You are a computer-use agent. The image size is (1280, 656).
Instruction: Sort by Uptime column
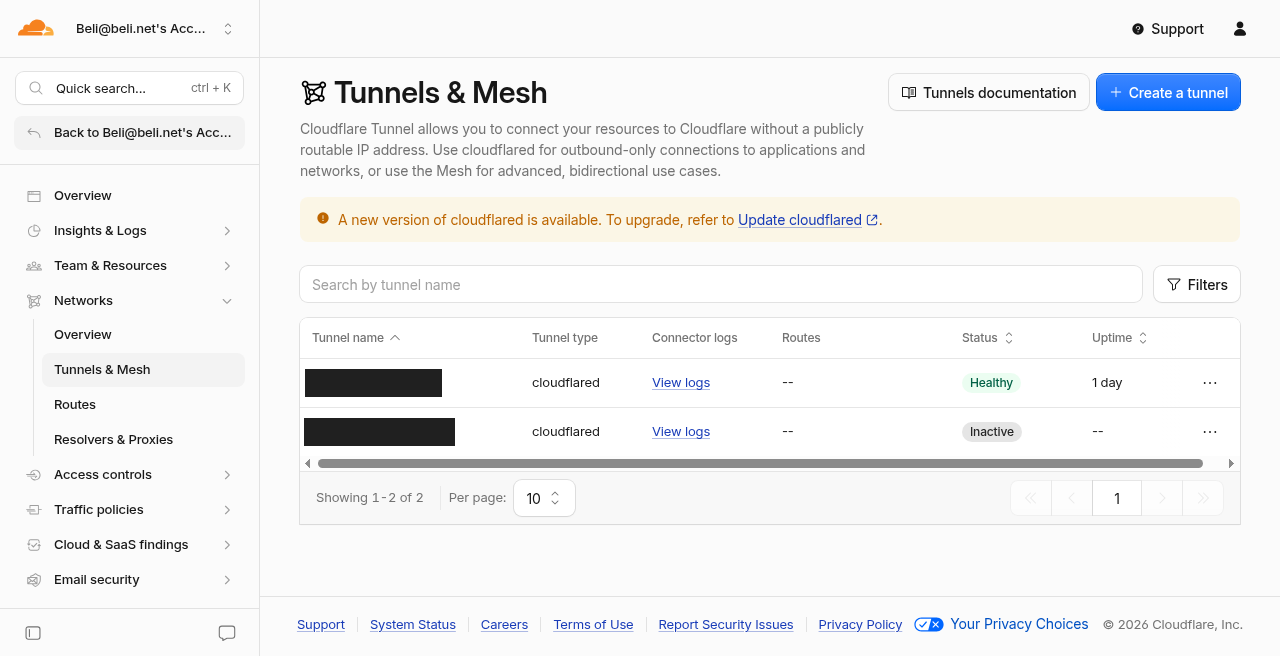pyautogui.click(x=1120, y=338)
